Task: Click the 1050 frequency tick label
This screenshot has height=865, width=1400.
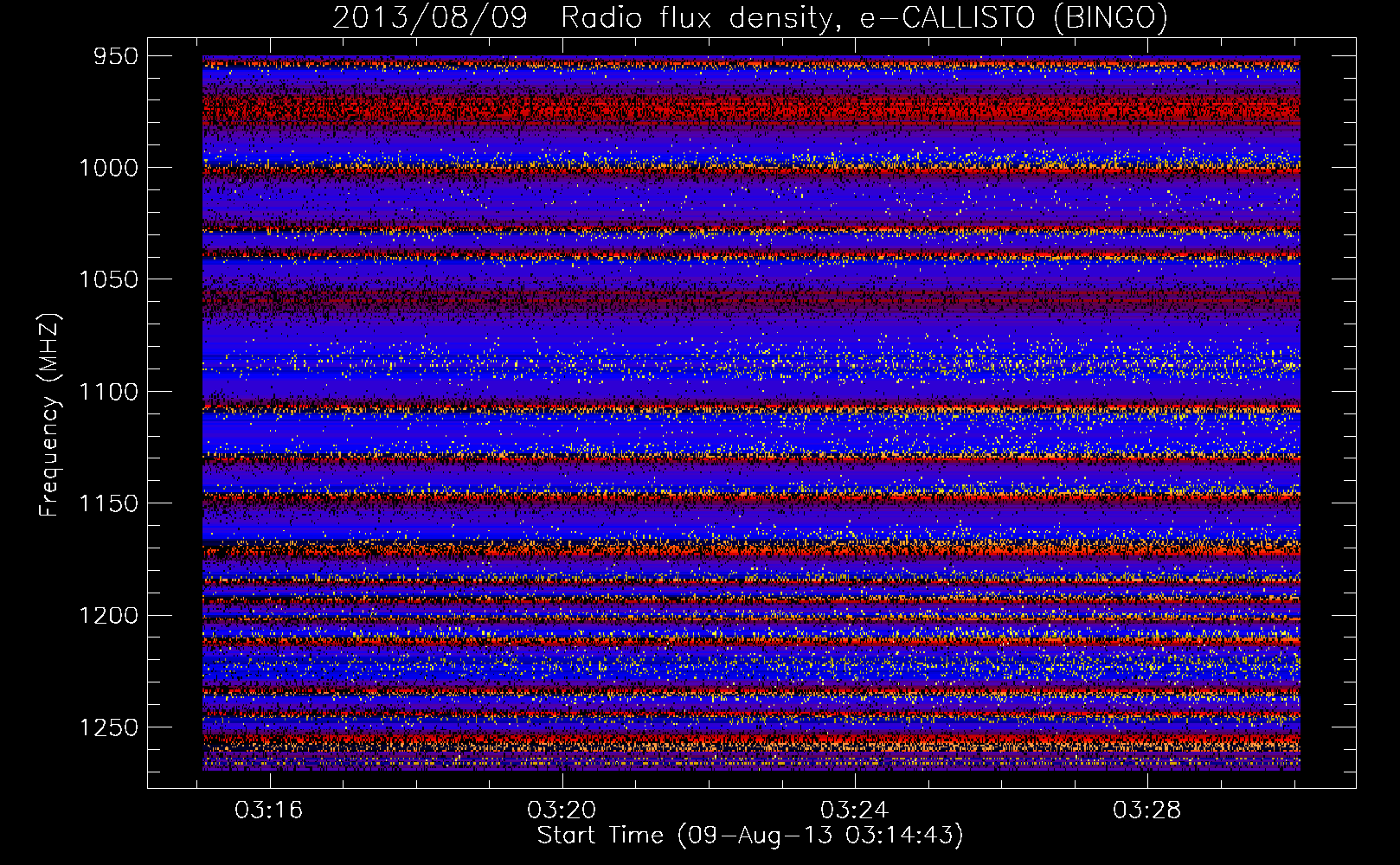Action: point(108,279)
